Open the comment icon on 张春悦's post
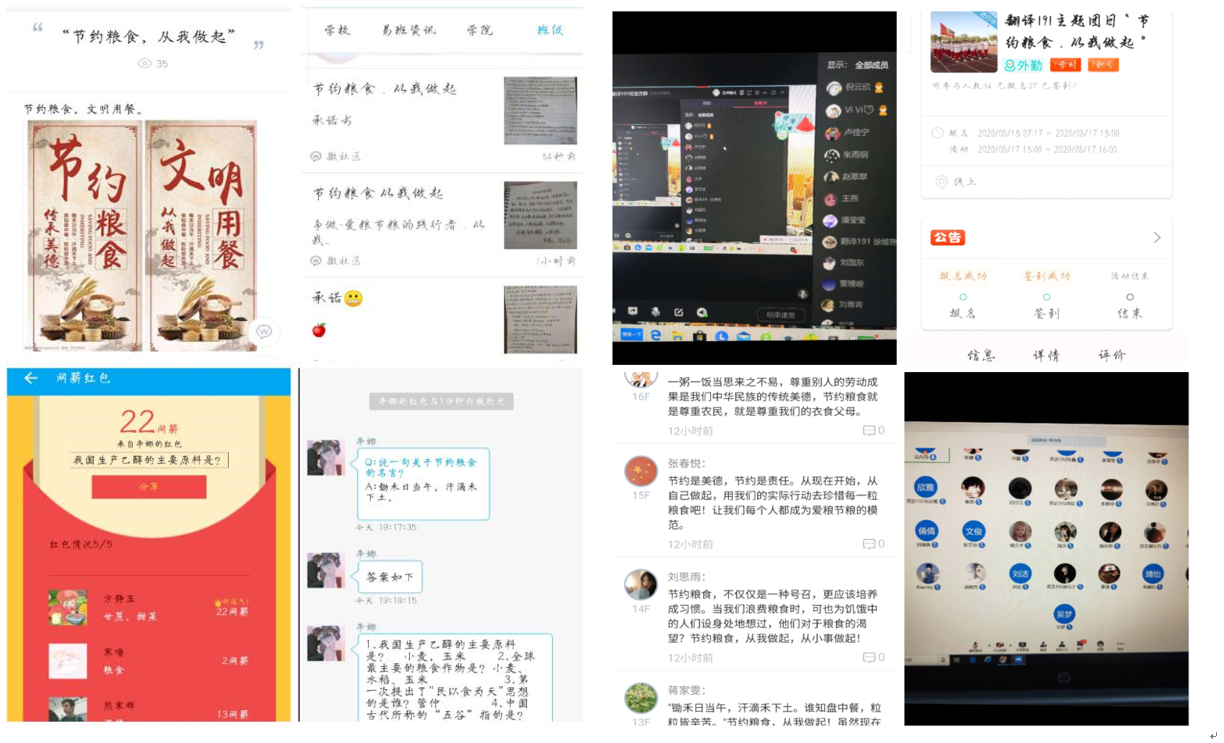 point(868,544)
